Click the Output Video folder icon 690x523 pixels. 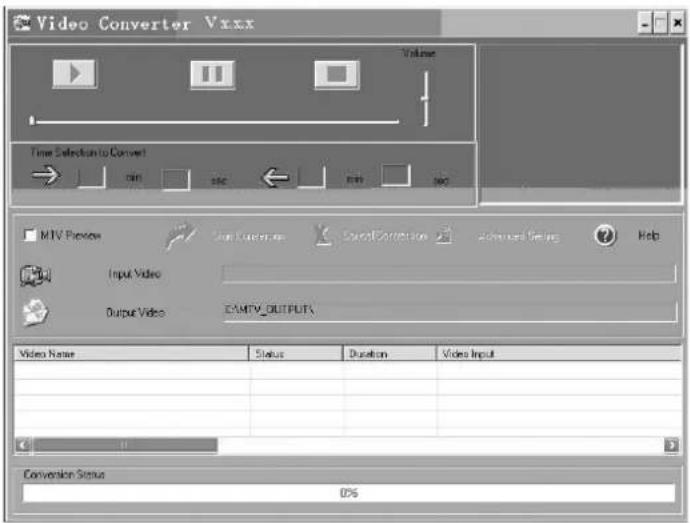coord(35,312)
